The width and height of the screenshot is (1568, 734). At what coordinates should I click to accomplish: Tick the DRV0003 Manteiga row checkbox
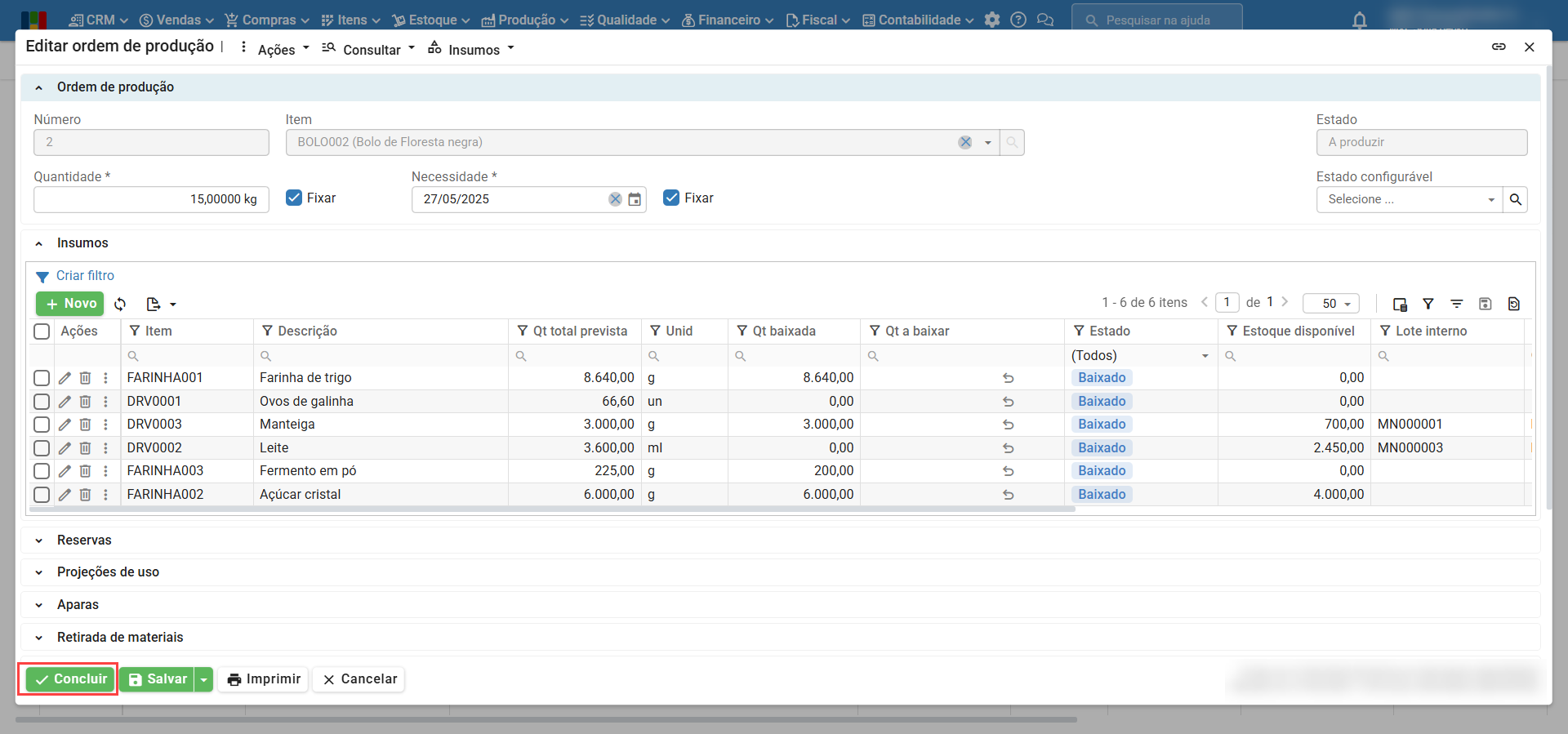[x=42, y=425]
